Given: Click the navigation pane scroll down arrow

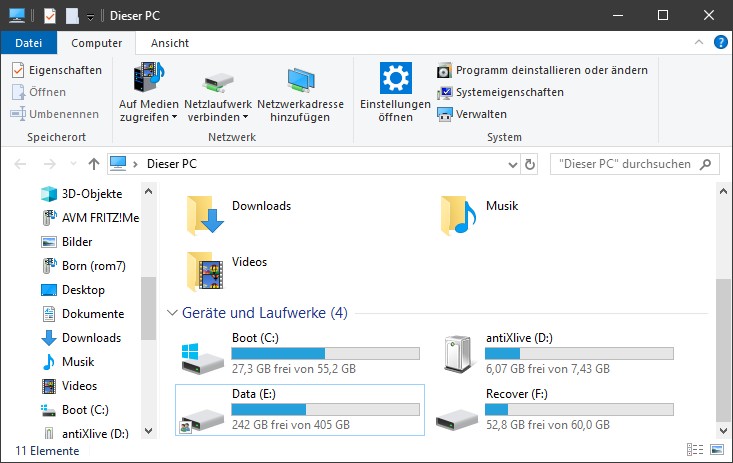Looking at the screenshot, I should [149, 431].
